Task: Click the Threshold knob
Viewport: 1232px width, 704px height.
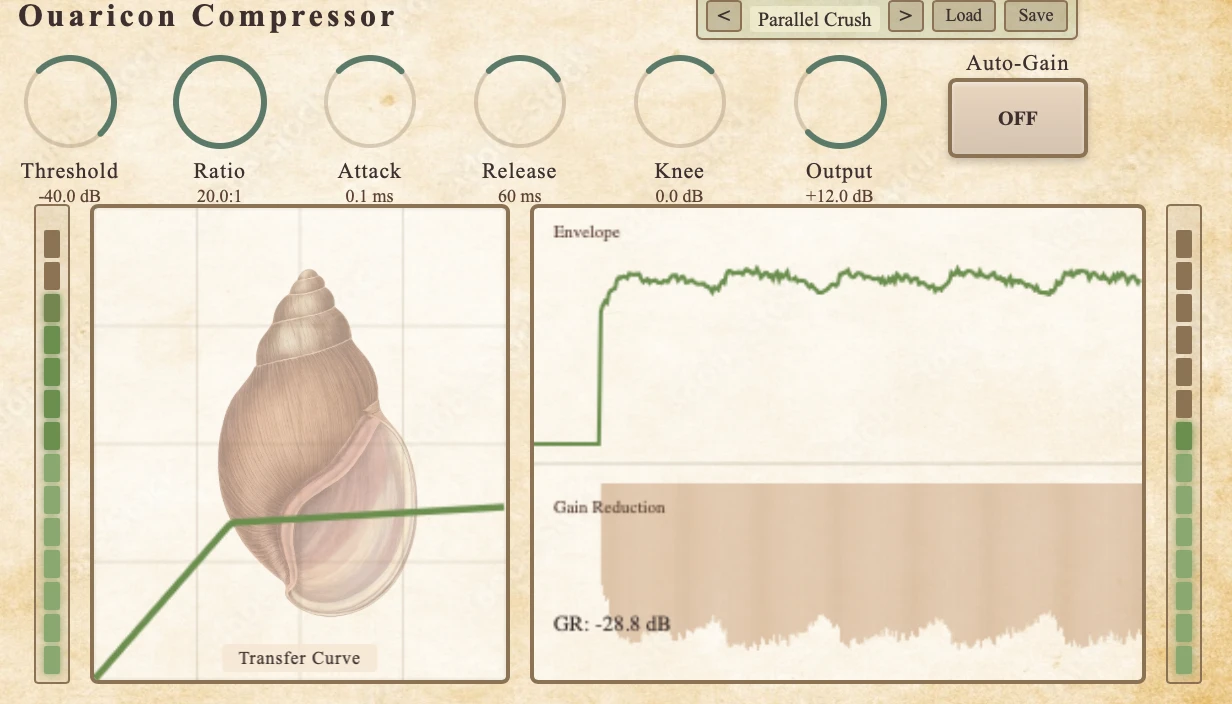Action: (70, 102)
